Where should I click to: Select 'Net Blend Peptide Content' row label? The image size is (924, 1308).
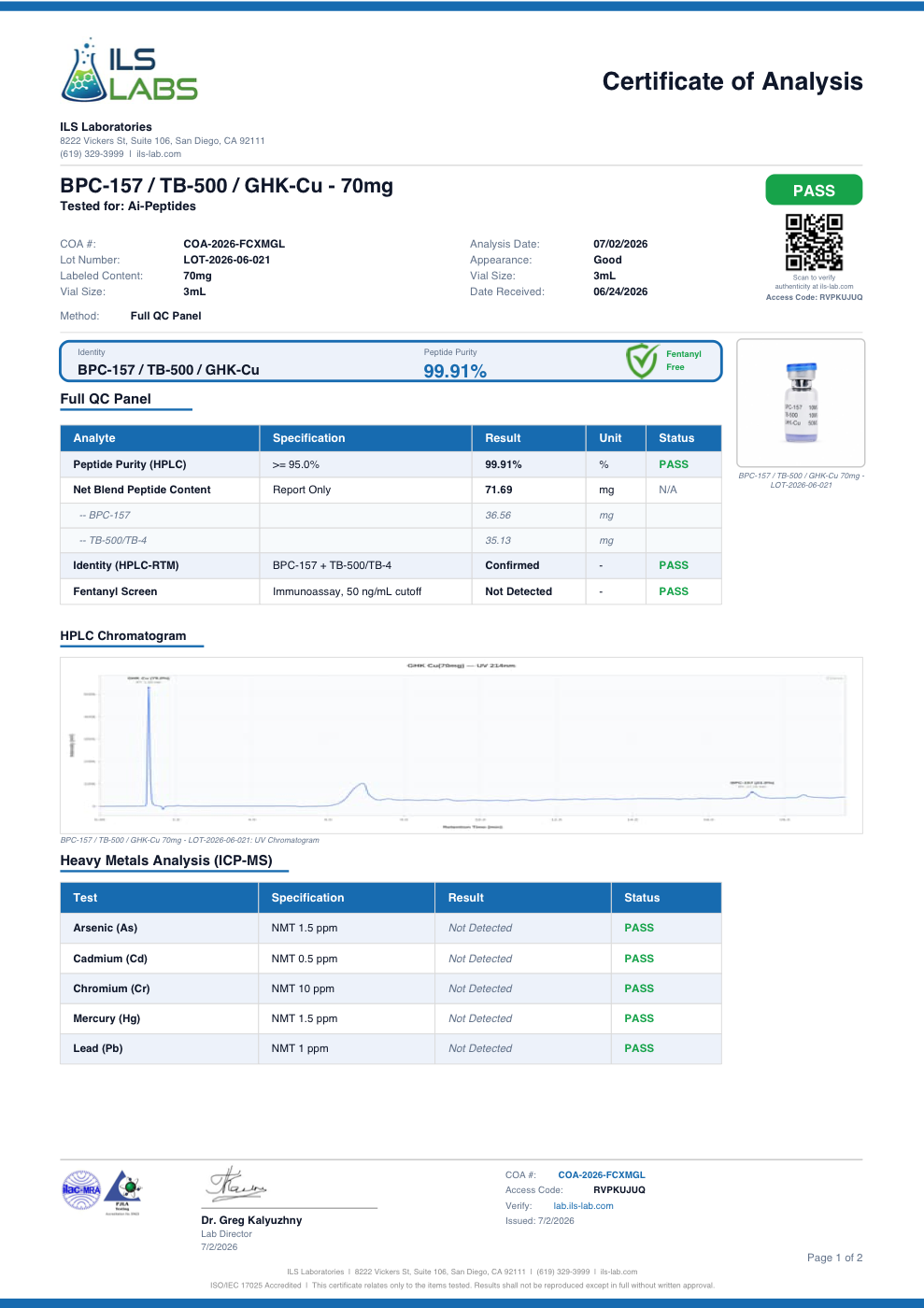click(142, 490)
